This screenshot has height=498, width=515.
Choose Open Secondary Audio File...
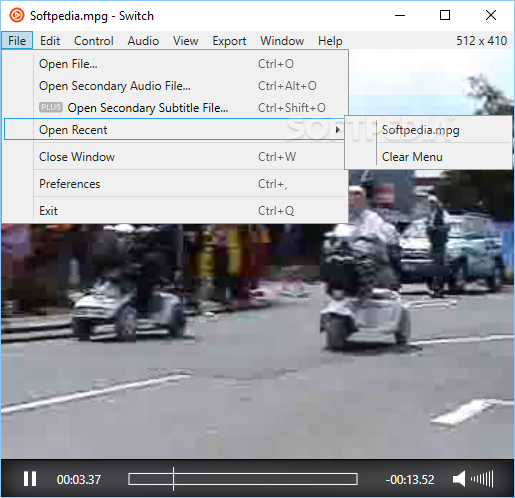pyautogui.click(x=175, y=86)
